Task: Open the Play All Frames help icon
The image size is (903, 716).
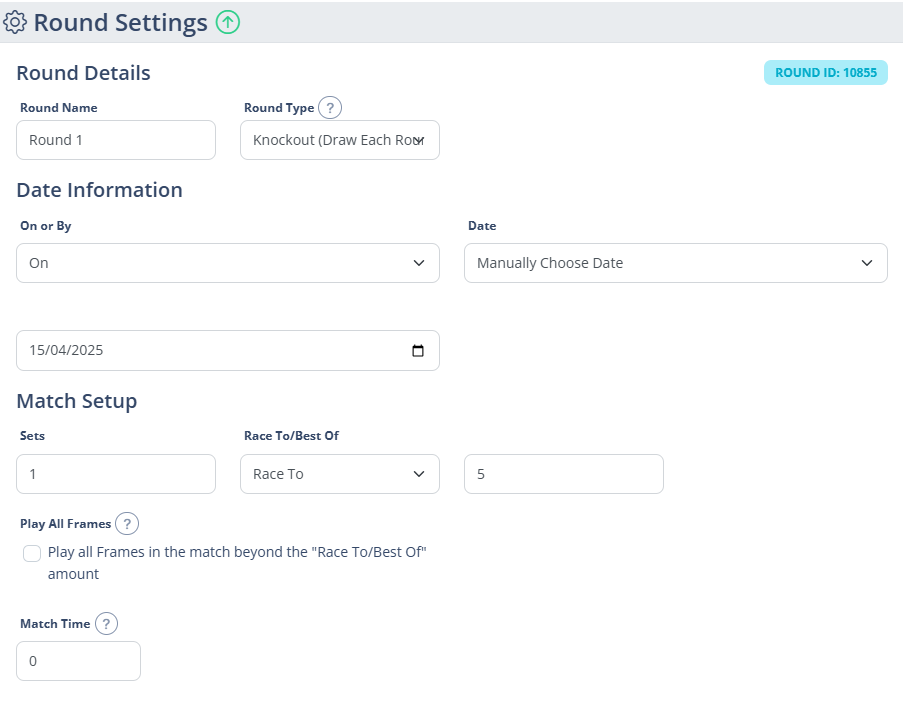Action: [127, 524]
